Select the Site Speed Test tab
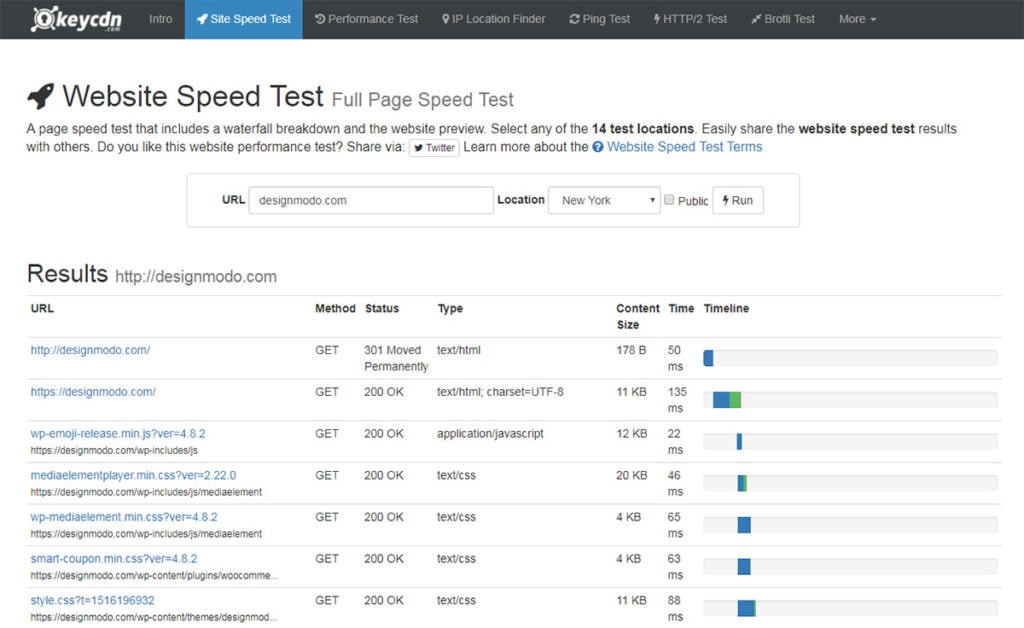The width and height of the screenshot is (1024, 628). point(243,18)
